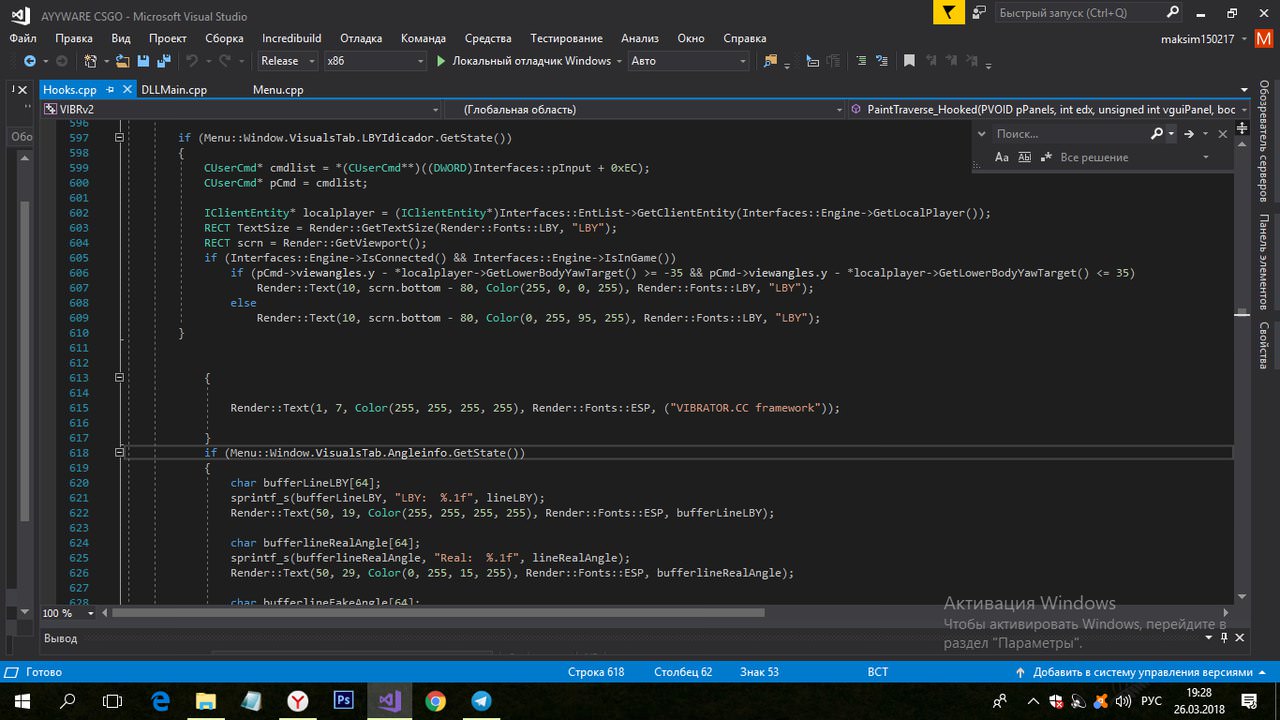
Task: Open the x86 platform dropdown
Action: coord(375,61)
